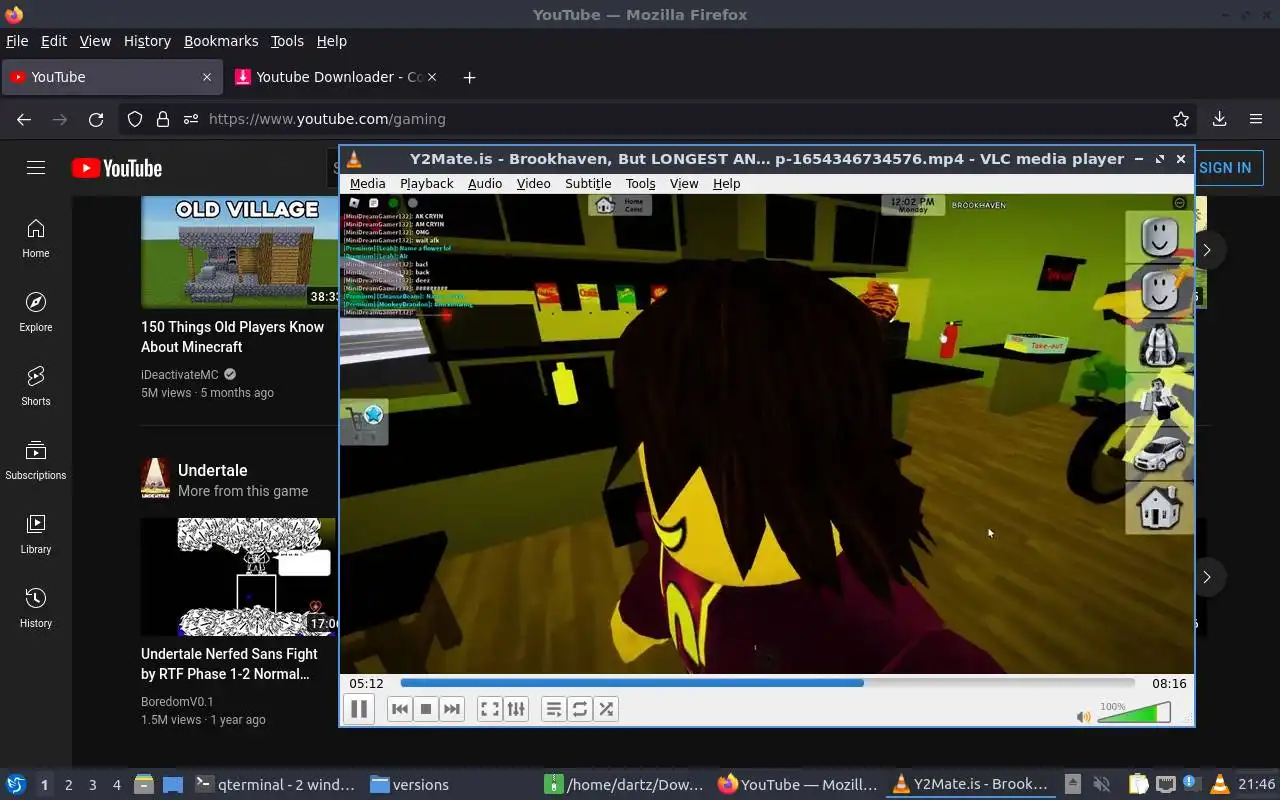Open Undertale Sans fight thumbnail
Image resolution: width=1280 pixels, height=800 pixels.
239,577
